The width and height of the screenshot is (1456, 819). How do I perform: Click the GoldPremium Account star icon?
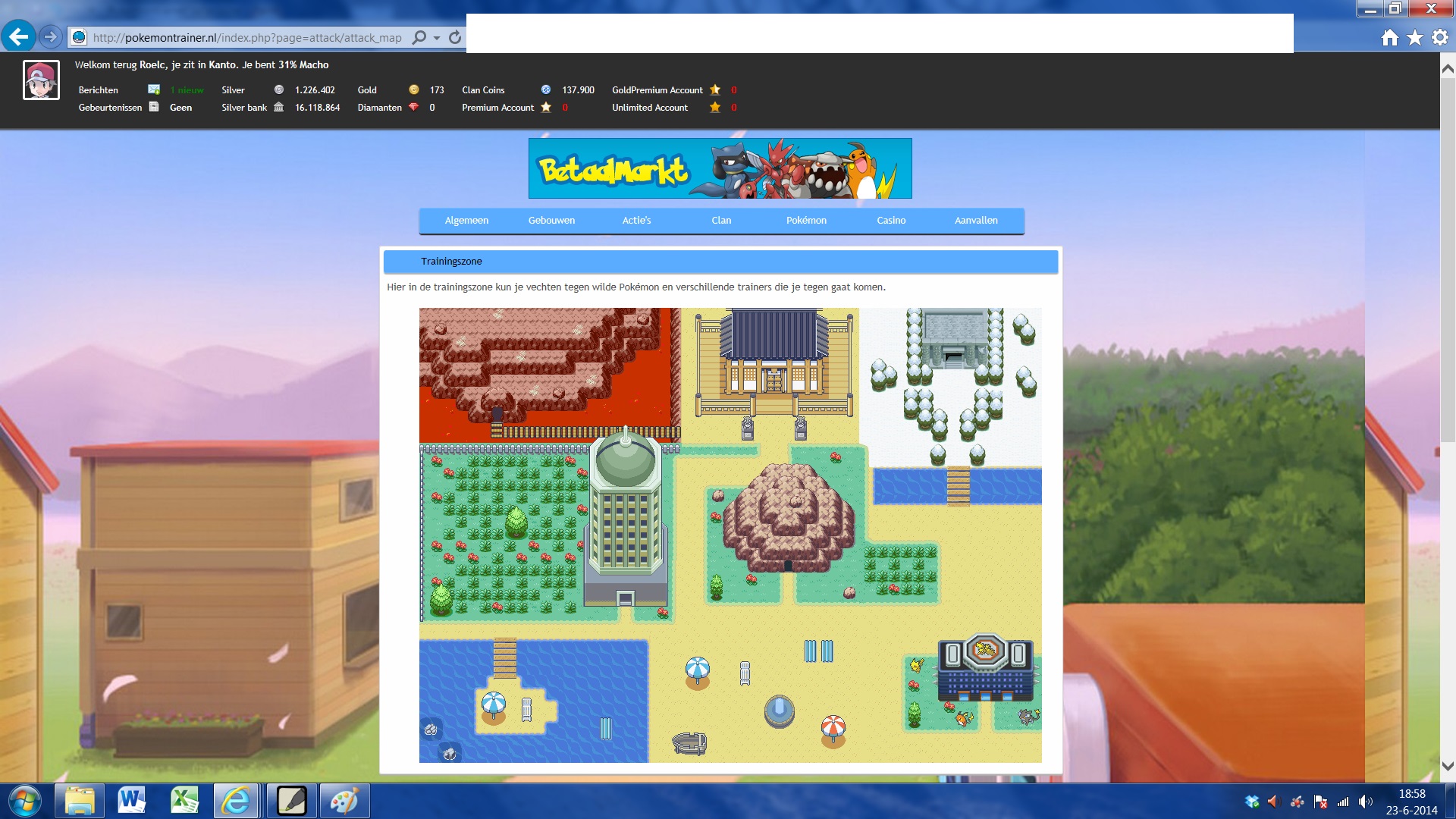[715, 89]
